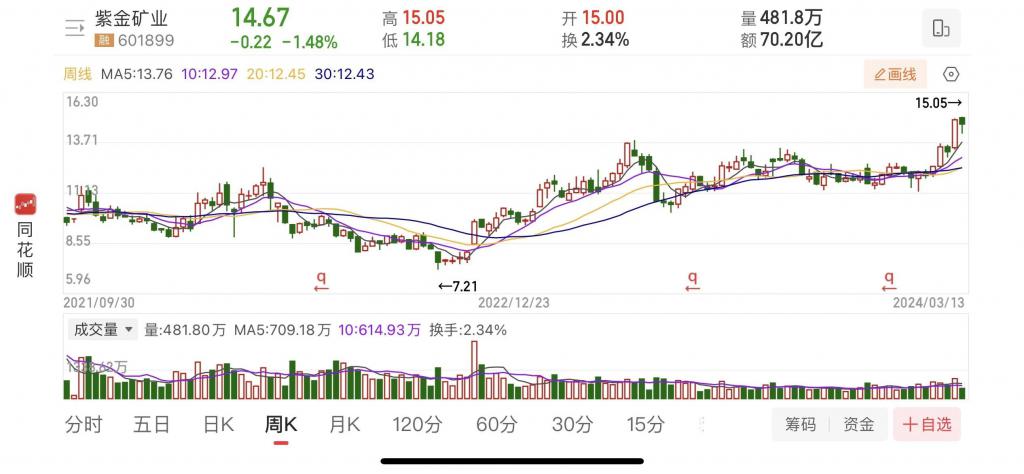Open chart settings hexagon icon

point(952,74)
